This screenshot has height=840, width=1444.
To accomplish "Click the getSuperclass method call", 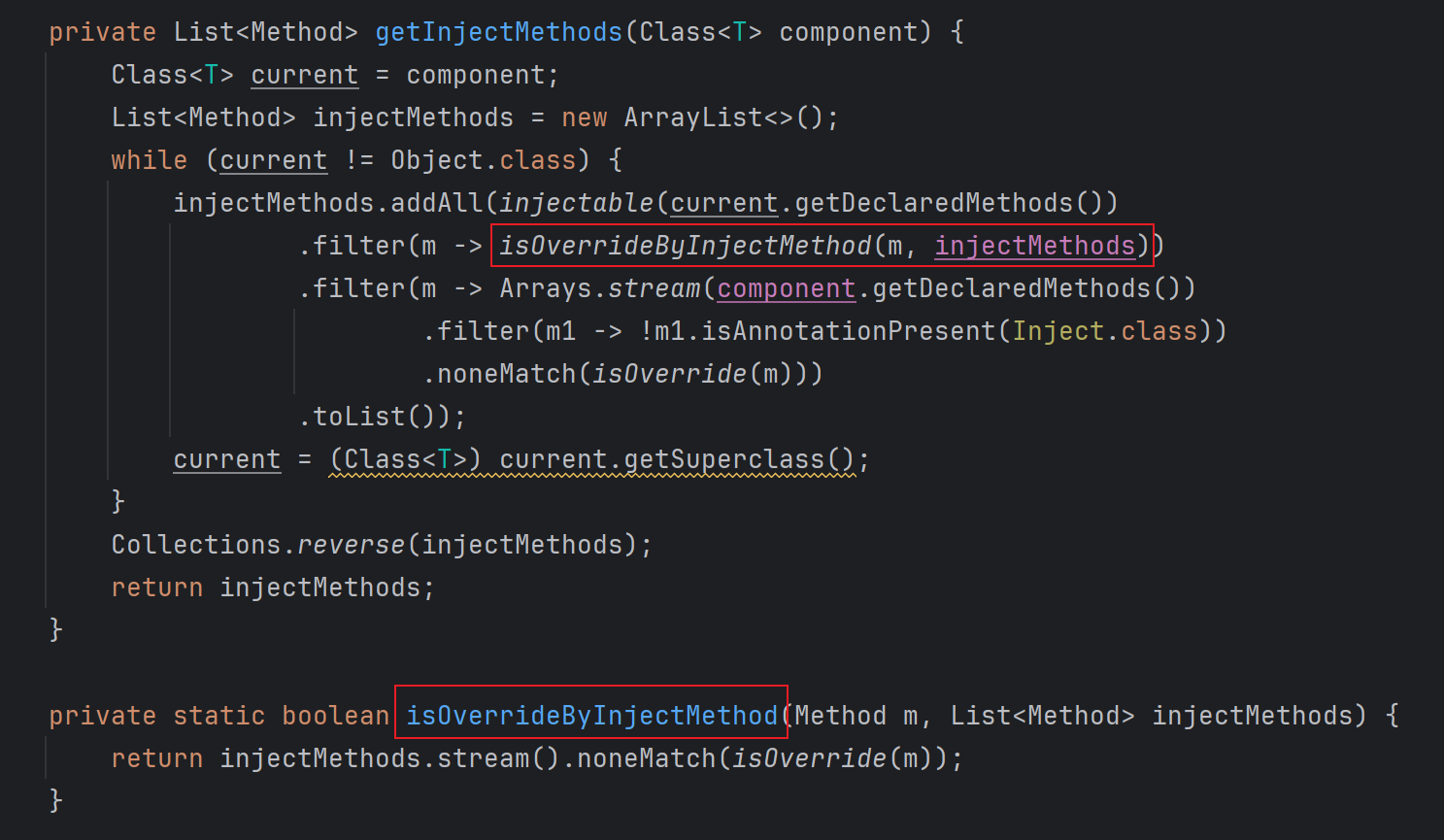I will (723, 459).
